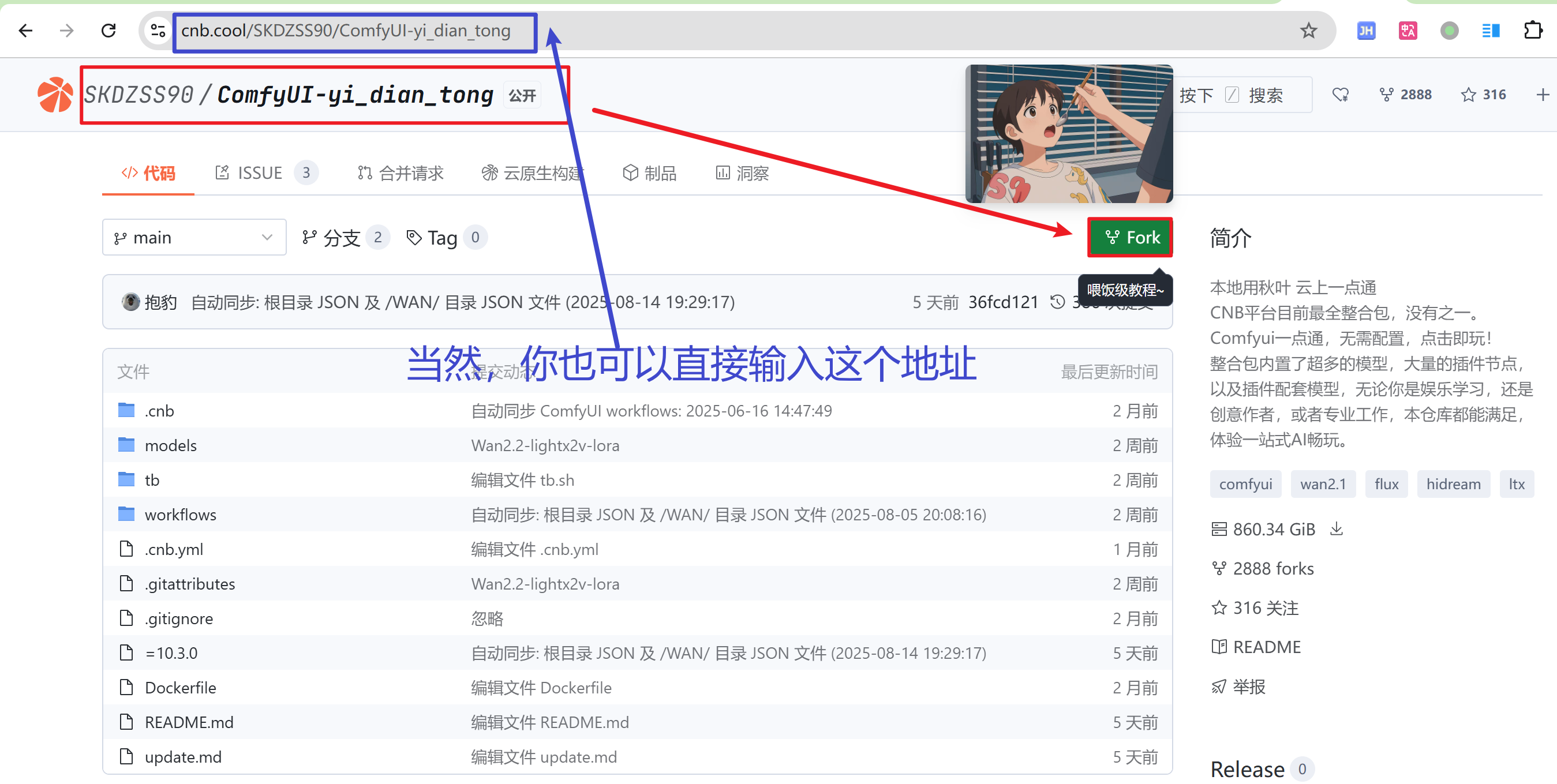The height and width of the screenshot is (784, 1557).
Task: Click the orange CNB logo
Action: [54, 94]
